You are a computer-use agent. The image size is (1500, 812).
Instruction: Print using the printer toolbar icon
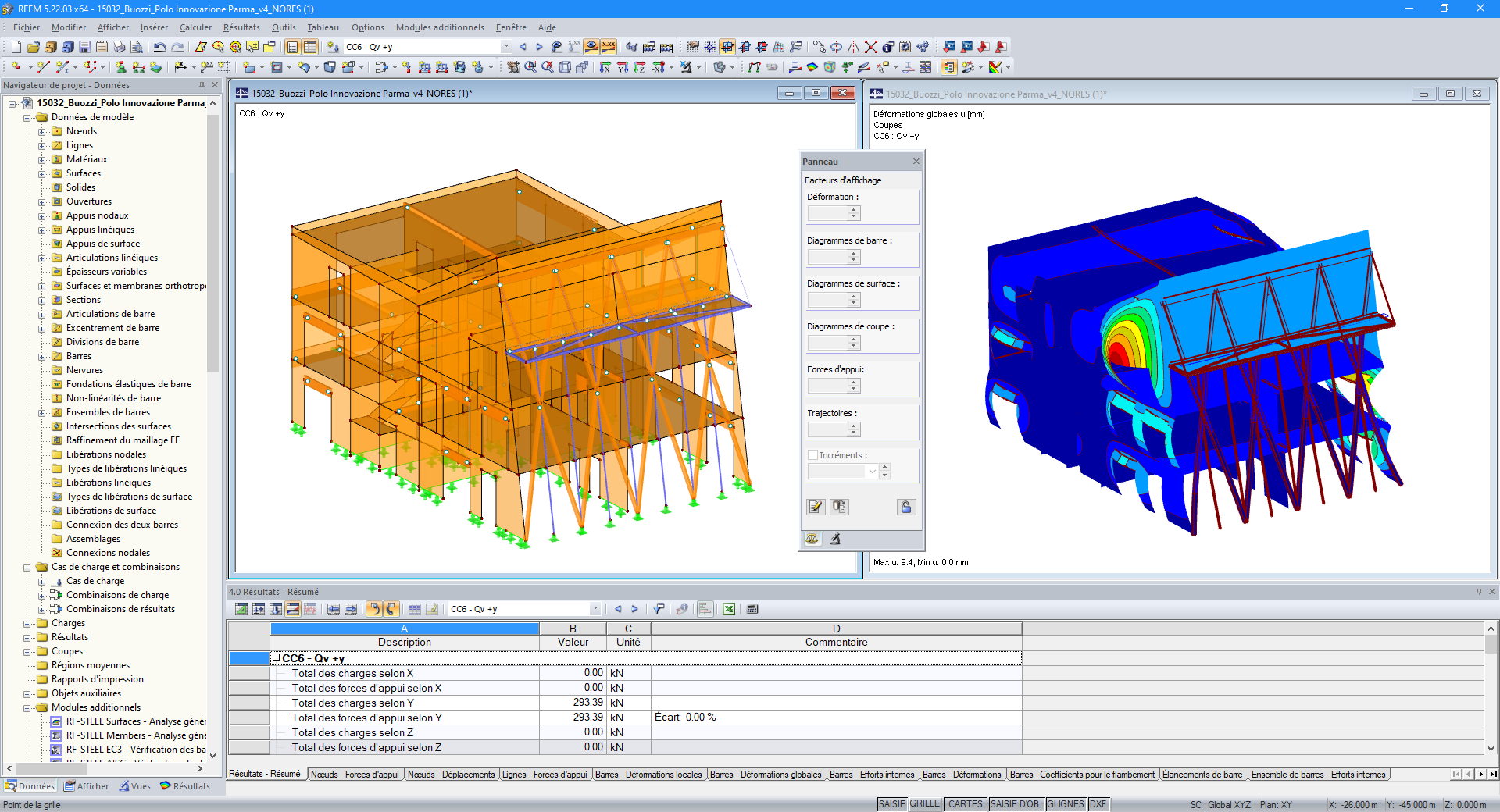119,47
